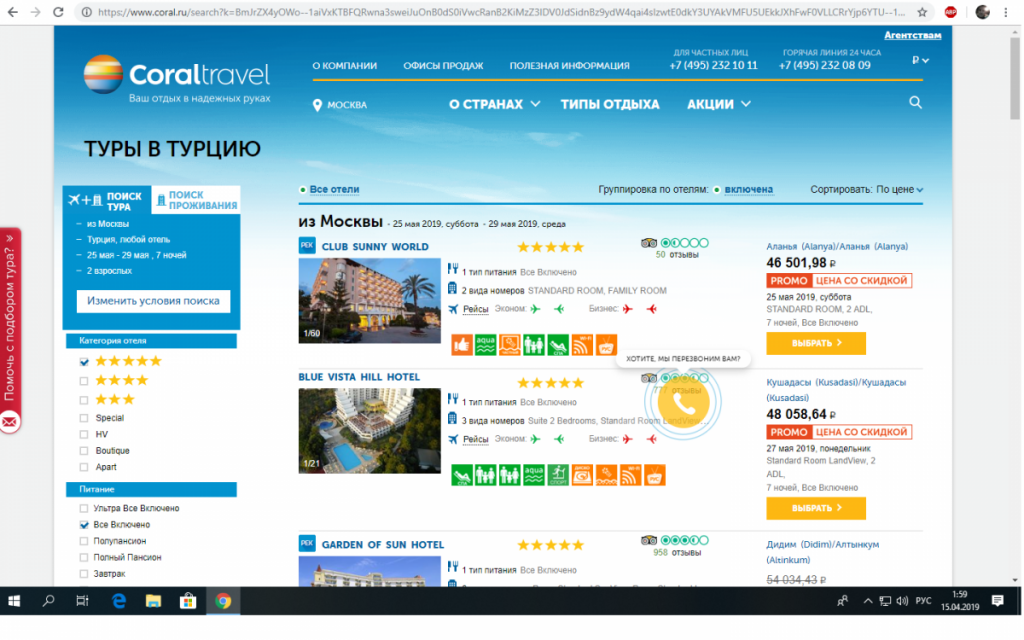Select the ПОИСК ТУРА tab
The image size is (1024, 640).
[107, 200]
